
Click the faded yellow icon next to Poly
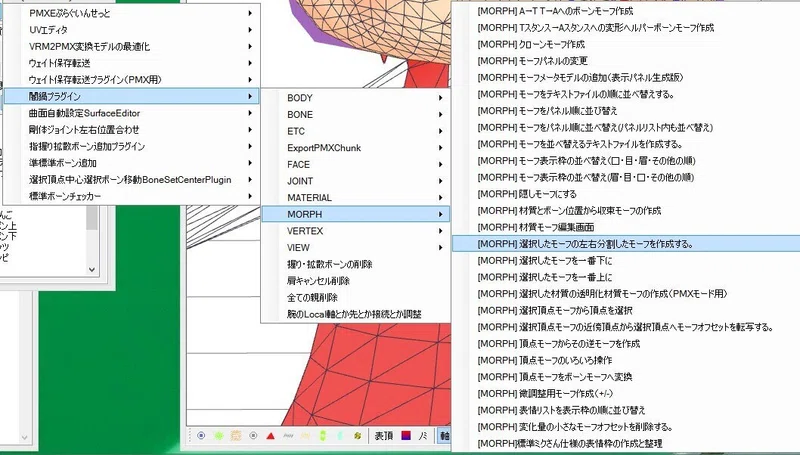[306, 436]
